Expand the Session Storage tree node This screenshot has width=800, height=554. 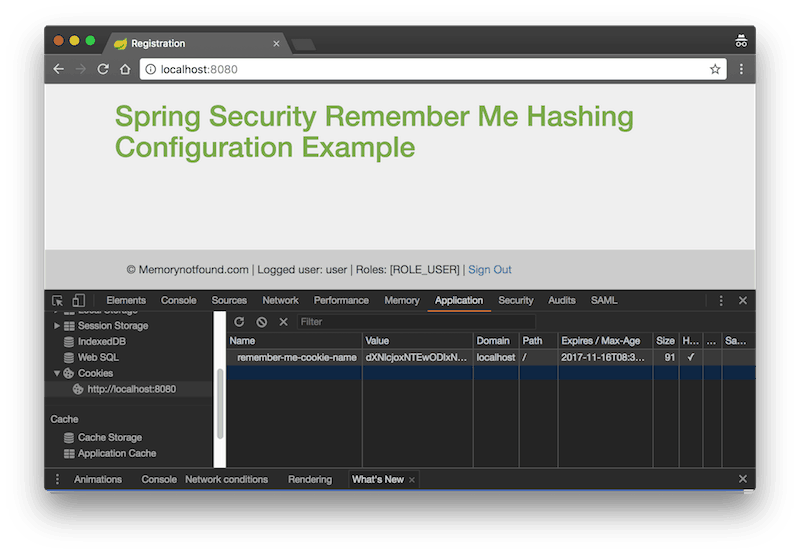(x=57, y=325)
